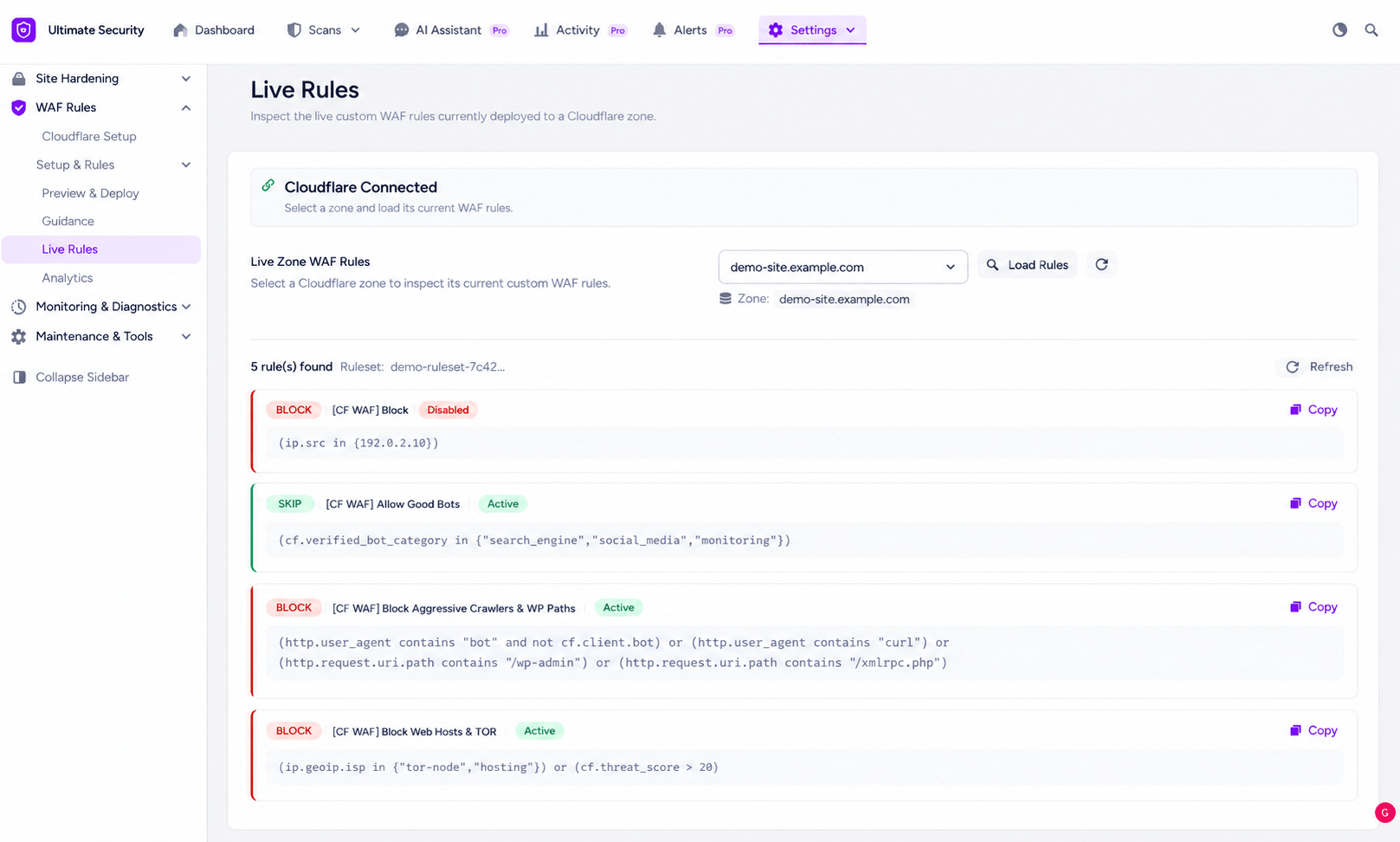The width and height of the screenshot is (1400, 842).
Task: Click the WAF Rules shield icon
Action: tap(18, 107)
